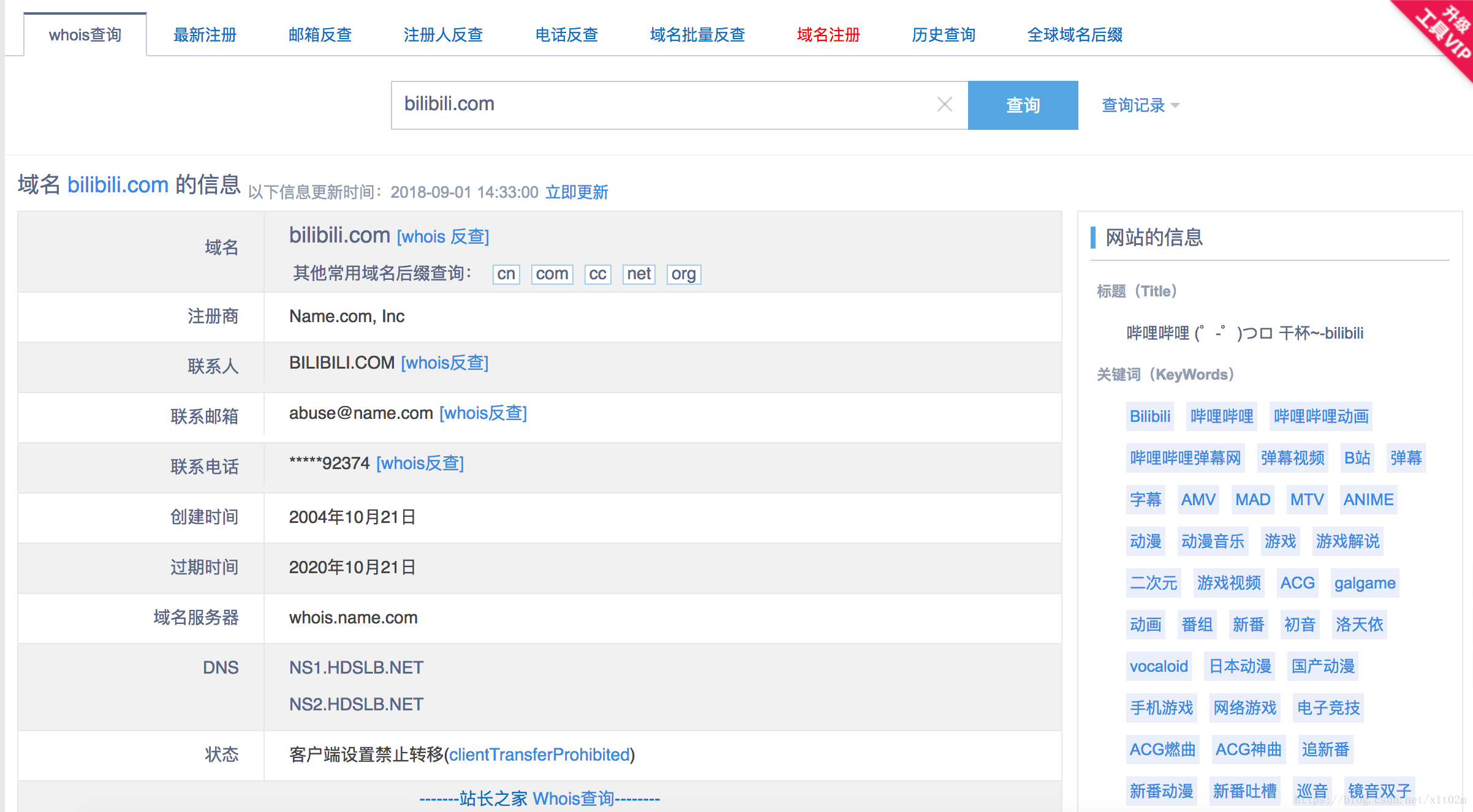
Task: Click the 弹幕视频 keyword tag
Action: tap(1292, 458)
